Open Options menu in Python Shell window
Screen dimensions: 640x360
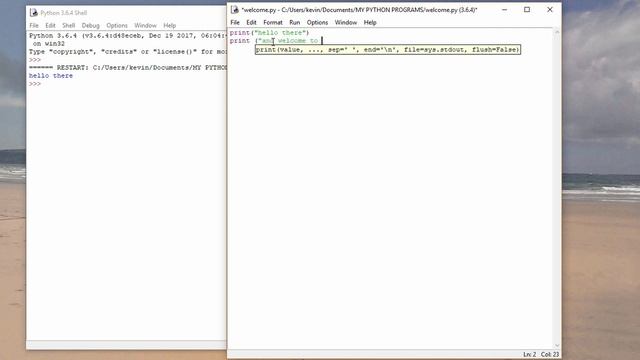click(117, 25)
